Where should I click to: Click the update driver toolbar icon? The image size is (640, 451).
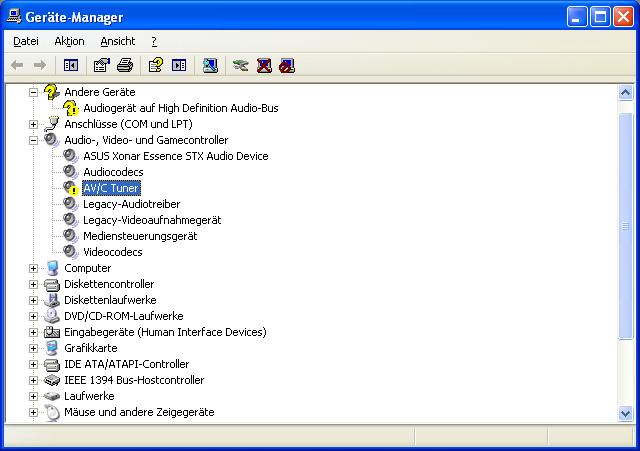click(240, 65)
